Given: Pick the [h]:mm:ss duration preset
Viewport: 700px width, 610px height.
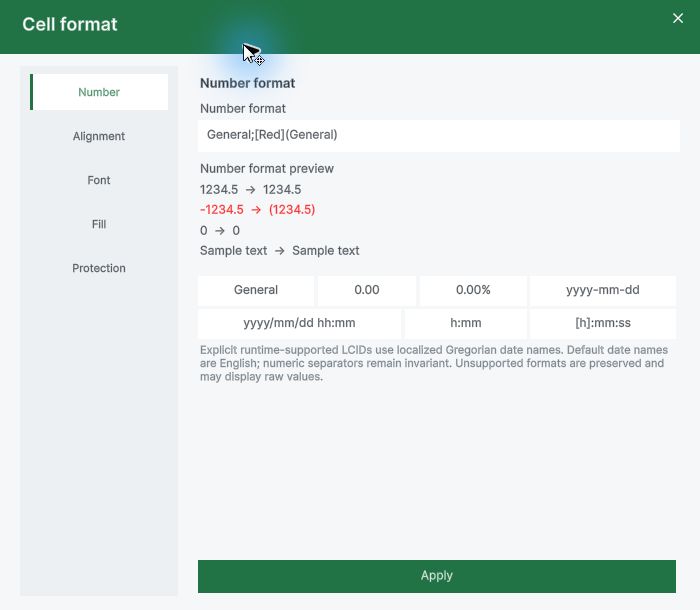Looking at the screenshot, I should [603, 323].
